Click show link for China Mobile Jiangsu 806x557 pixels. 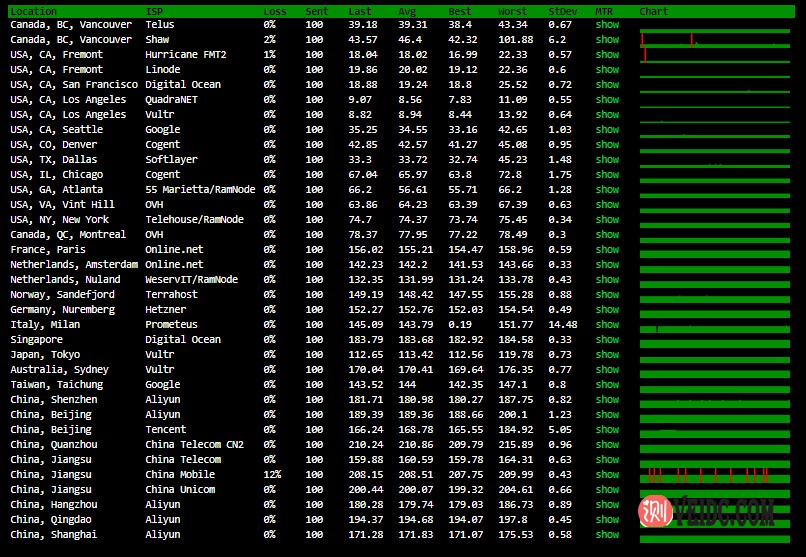pos(607,474)
